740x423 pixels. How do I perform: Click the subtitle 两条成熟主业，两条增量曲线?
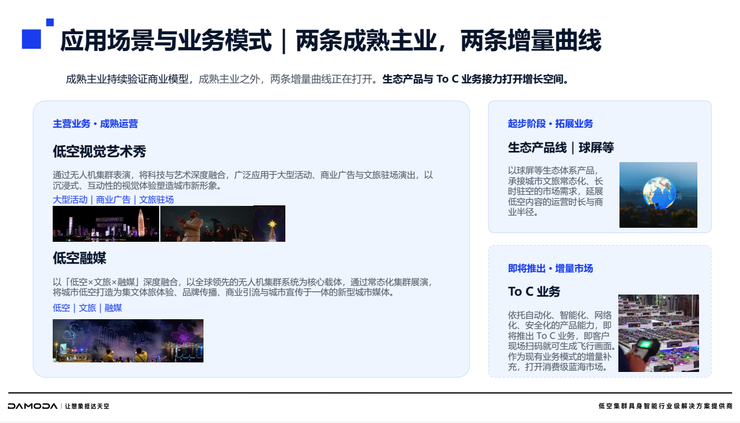[448, 41]
